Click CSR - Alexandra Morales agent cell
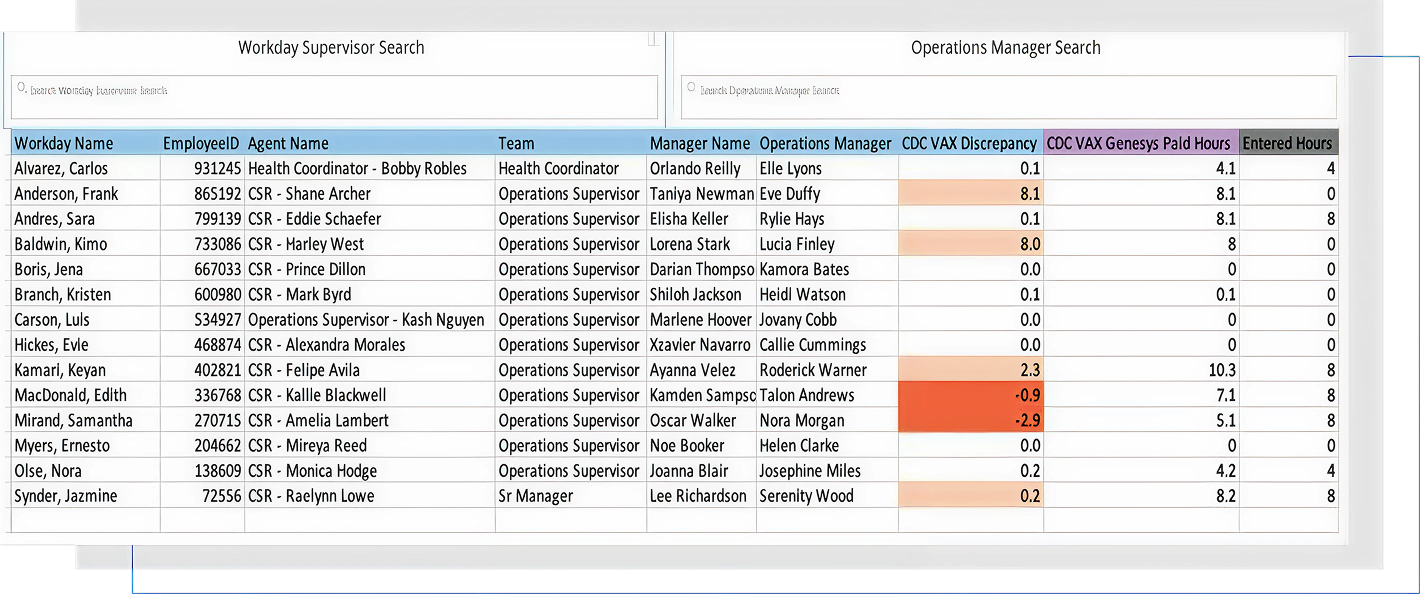Screen dimensions: 1420x594 click(x=370, y=345)
